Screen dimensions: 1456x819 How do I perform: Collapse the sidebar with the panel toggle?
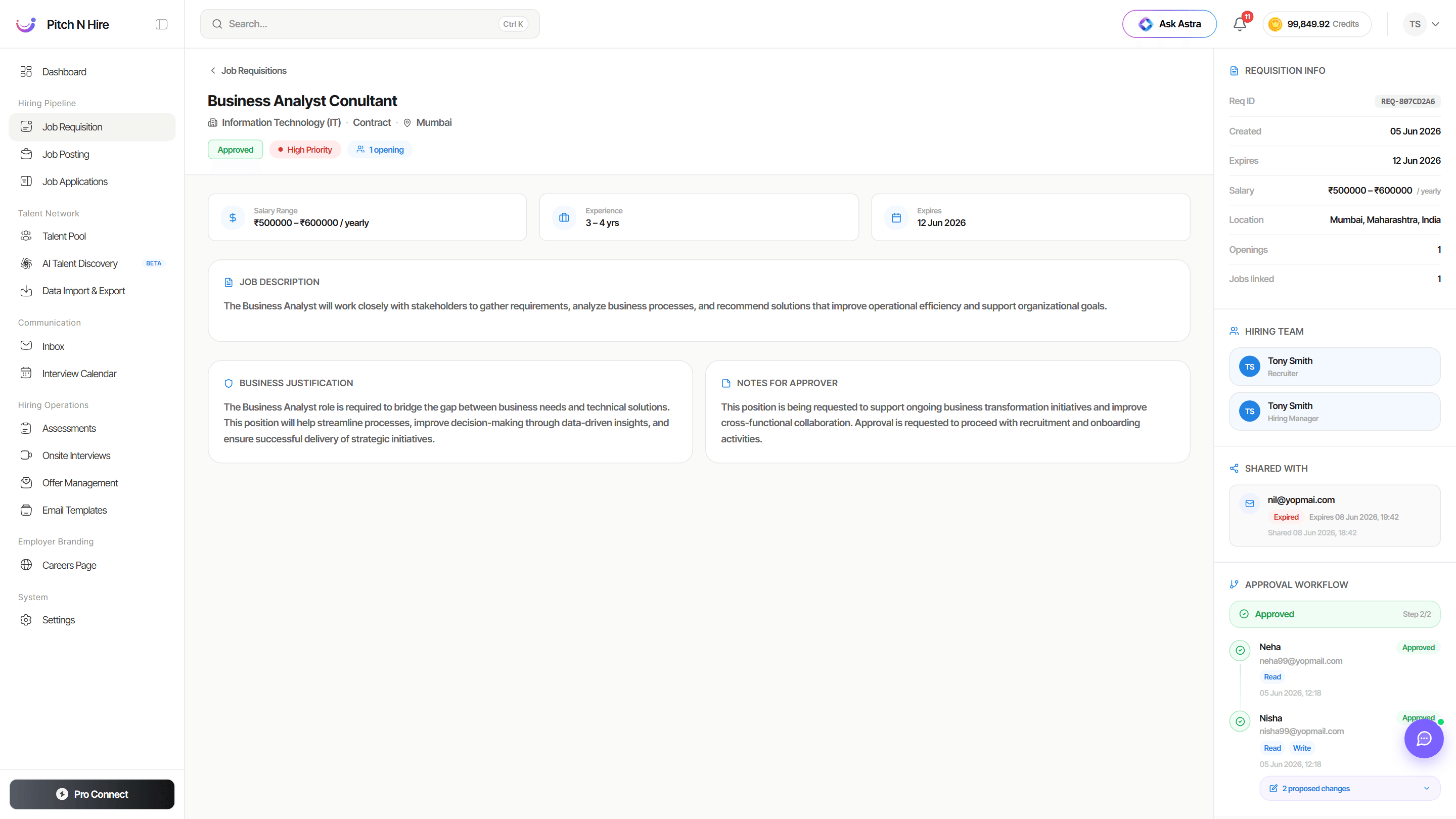click(162, 24)
